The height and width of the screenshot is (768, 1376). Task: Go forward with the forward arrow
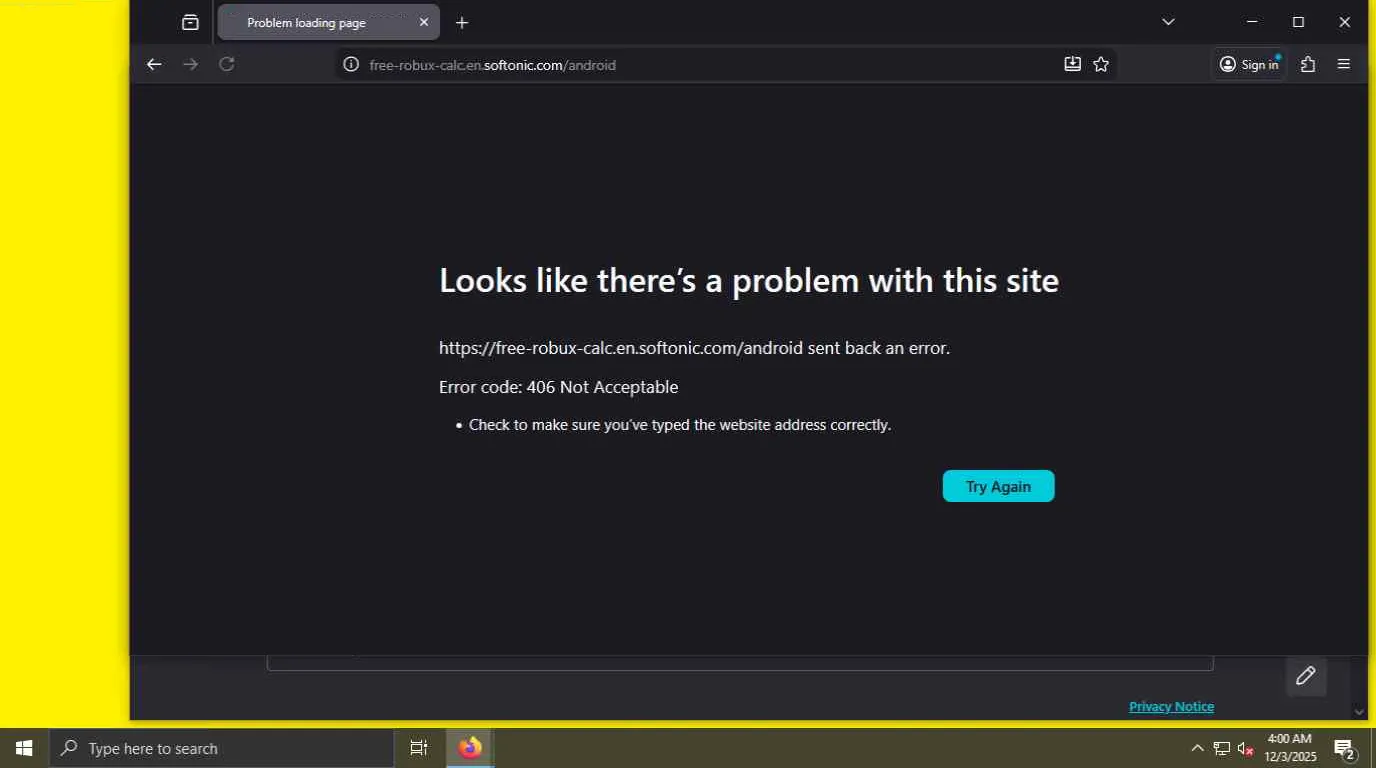click(x=190, y=64)
